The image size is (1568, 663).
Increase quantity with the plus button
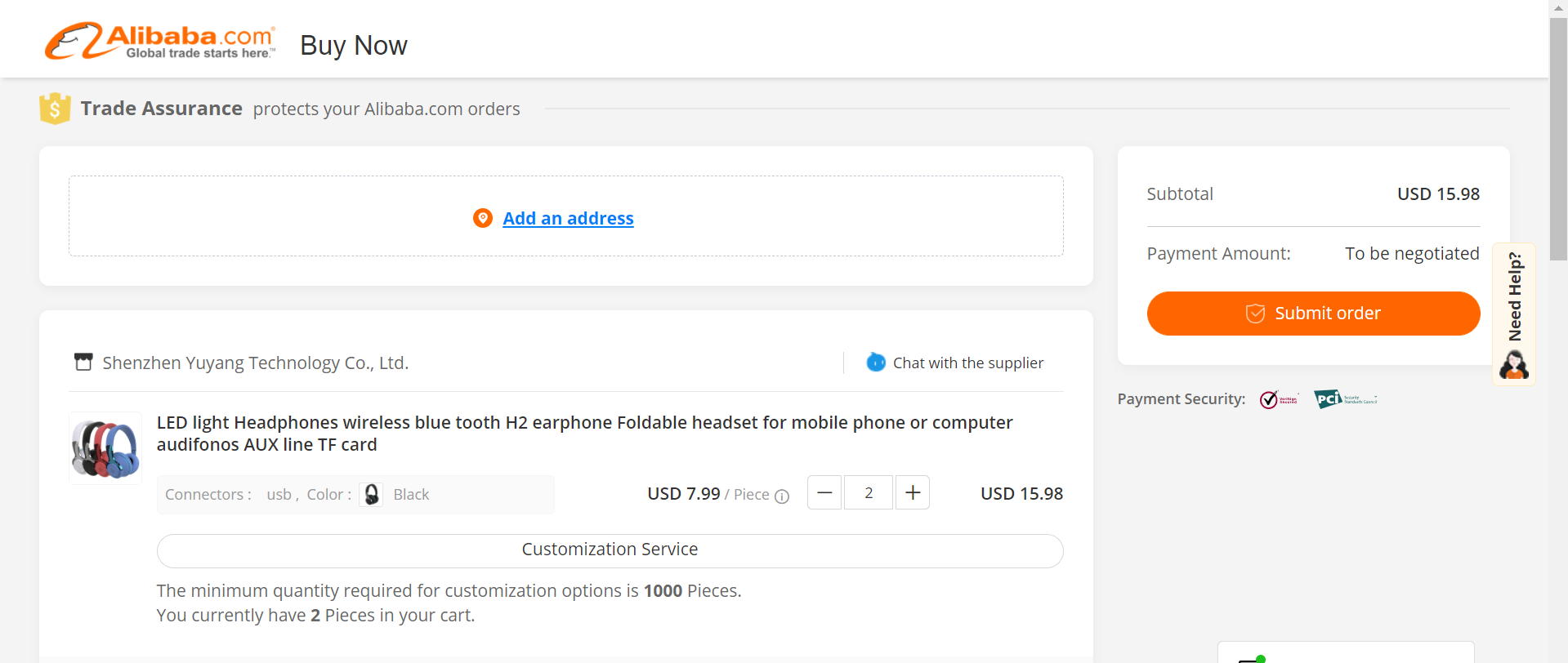[913, 492]
